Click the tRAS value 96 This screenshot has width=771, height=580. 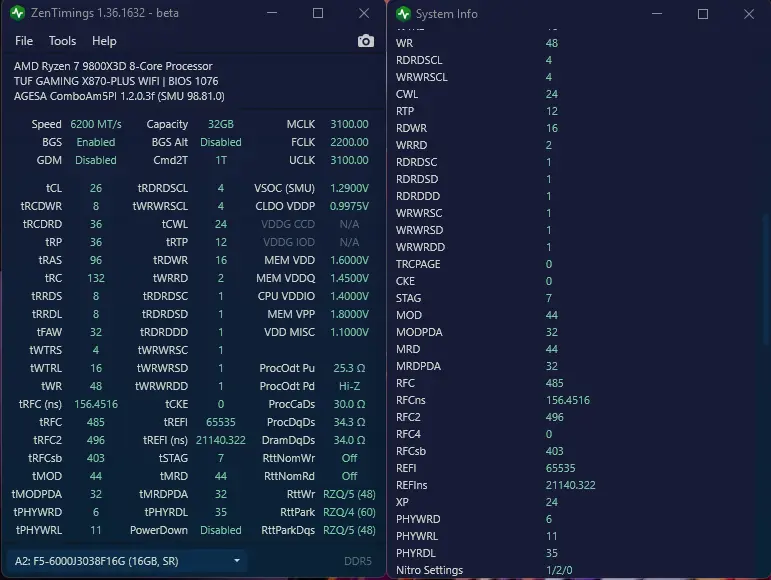[x=96, y=260]
